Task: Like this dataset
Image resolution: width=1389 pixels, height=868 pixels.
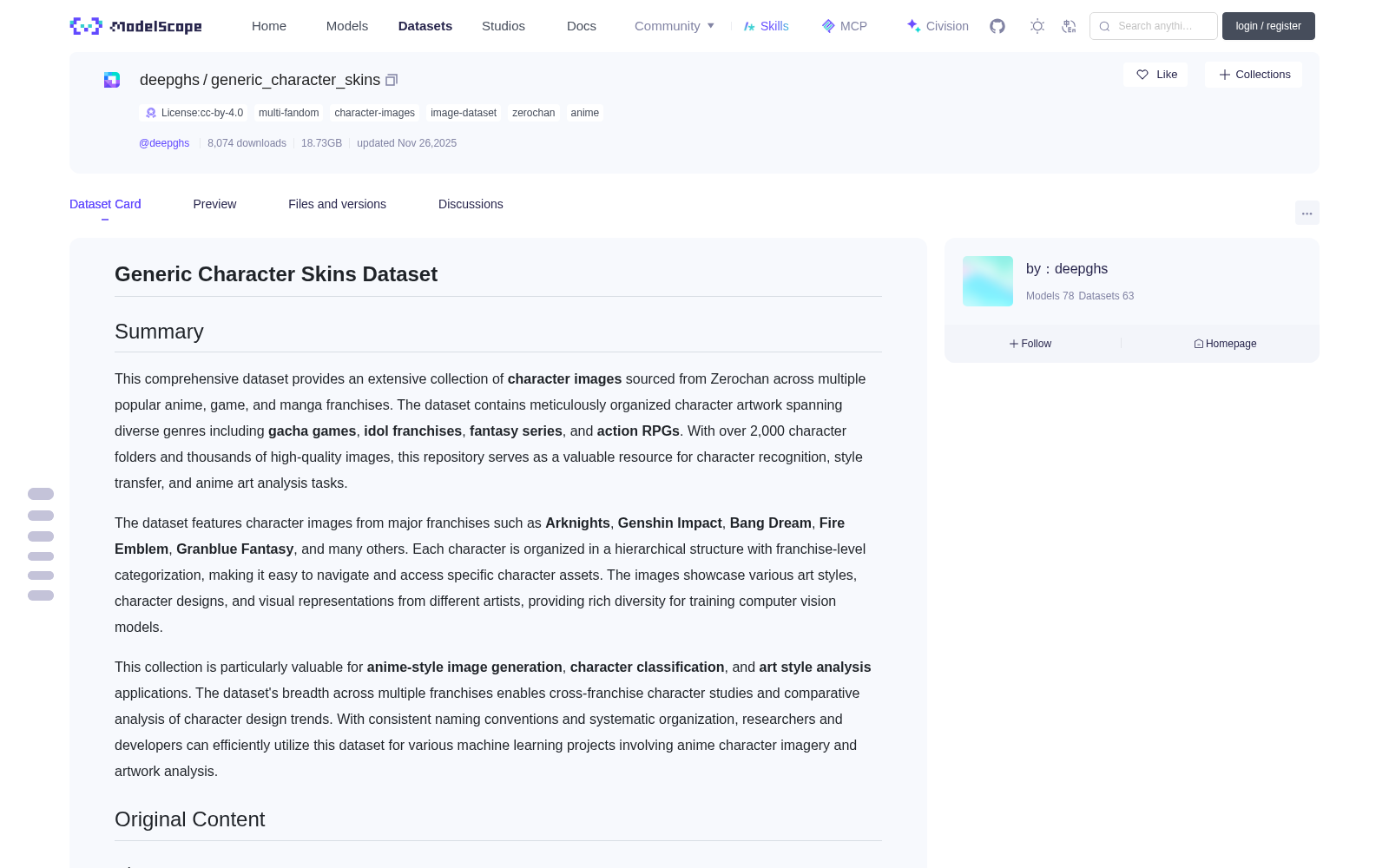Action: (x=1155, y=75)
